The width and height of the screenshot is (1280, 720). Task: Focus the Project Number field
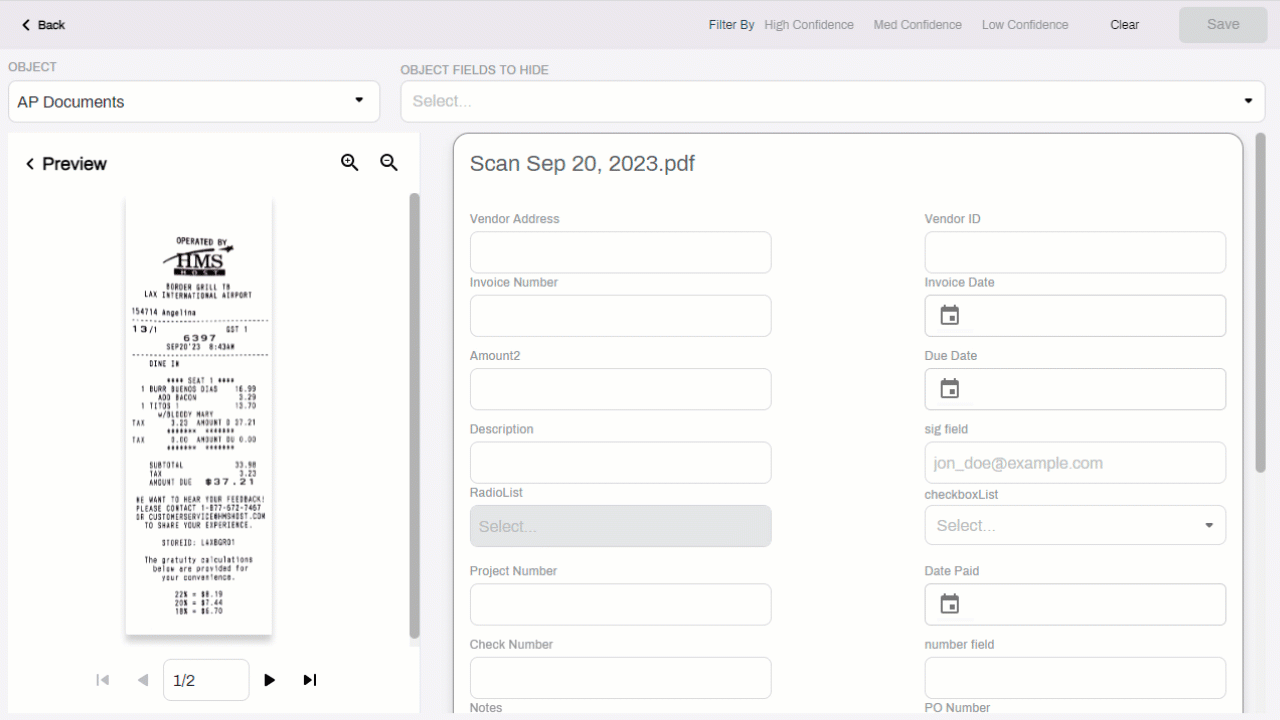(621, 604)
